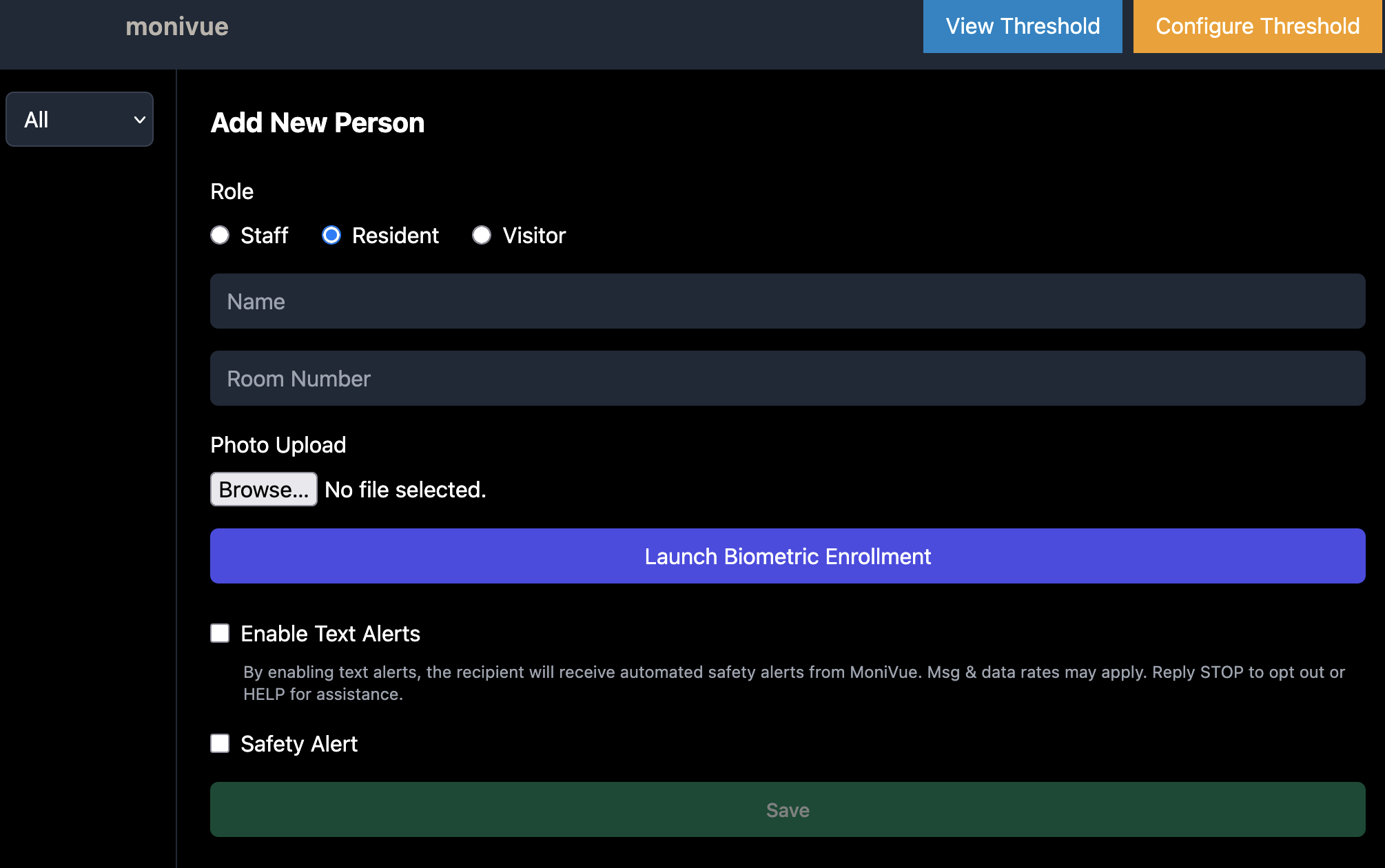1385x868 pixels.
Task: Click the Resident label text
Action: [x=395, y=236]
